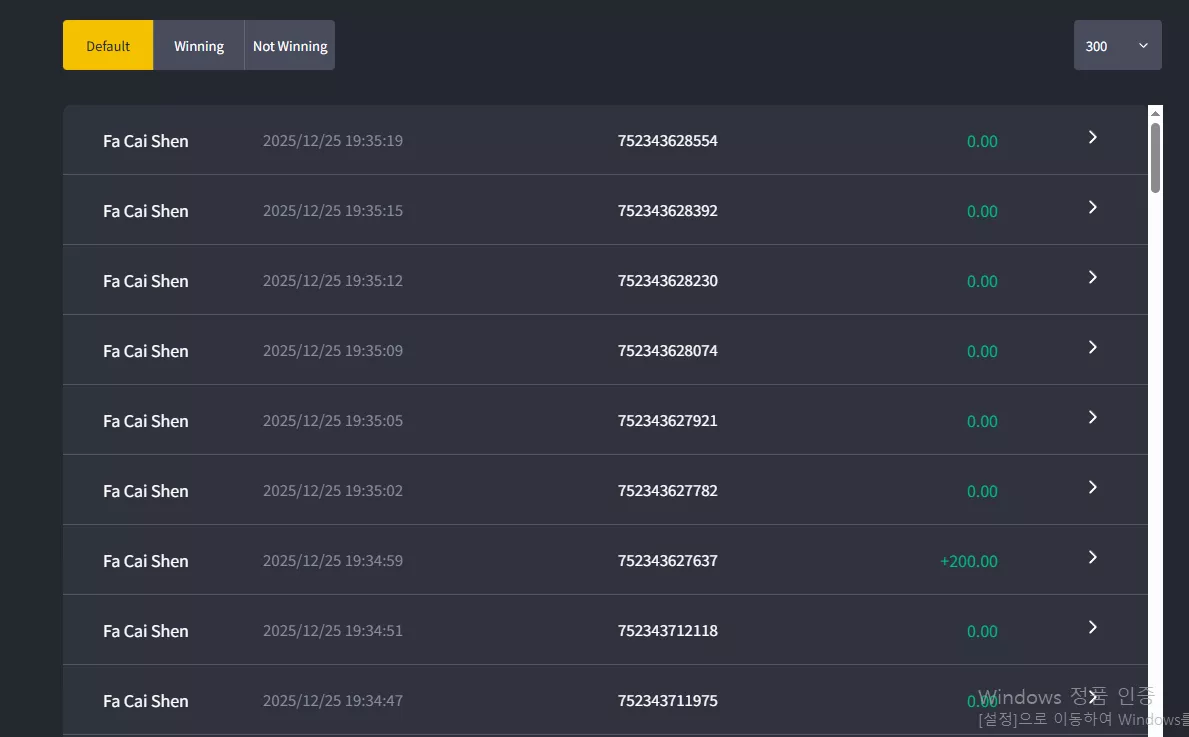Click the vertical scrollbar thumb
The width and height of the screenshot is (1189, 737).
pos(1155,158)
